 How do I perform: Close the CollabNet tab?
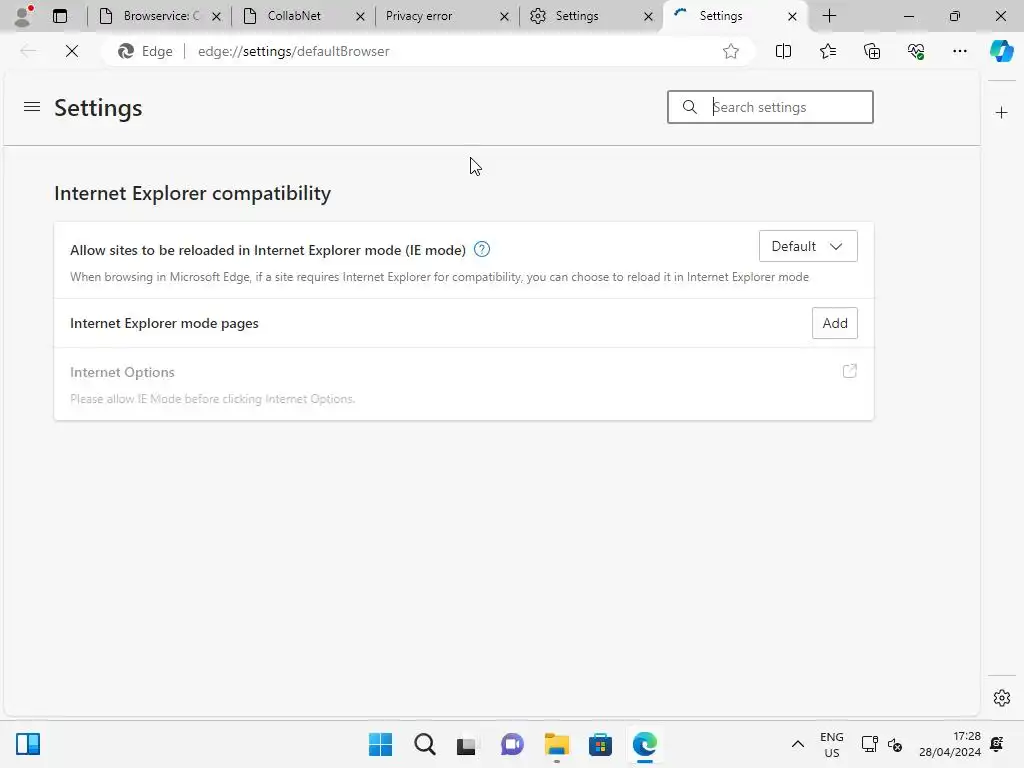tap(360, 16)
